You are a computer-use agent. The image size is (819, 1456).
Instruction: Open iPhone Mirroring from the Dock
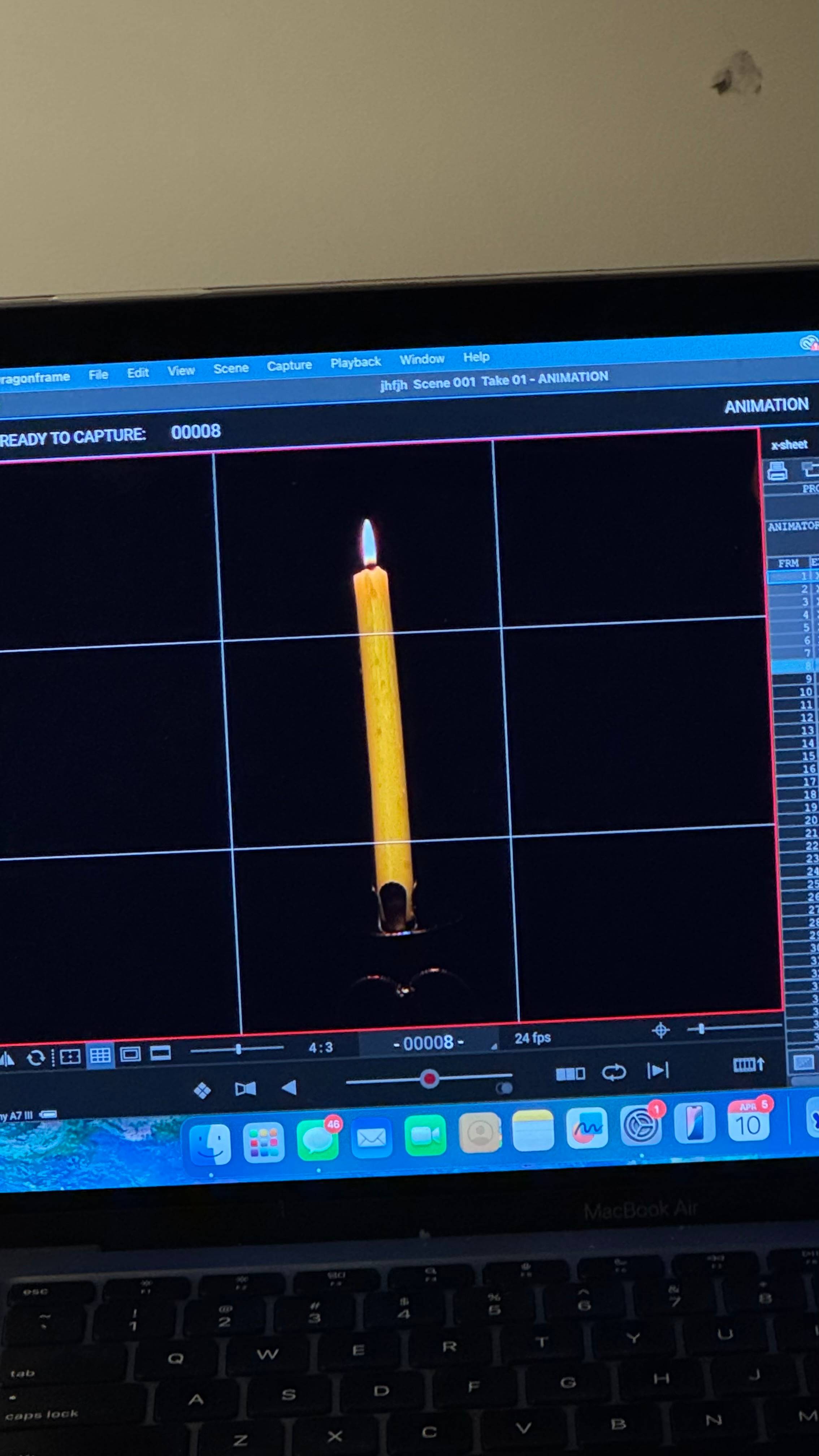[695, 1123]
